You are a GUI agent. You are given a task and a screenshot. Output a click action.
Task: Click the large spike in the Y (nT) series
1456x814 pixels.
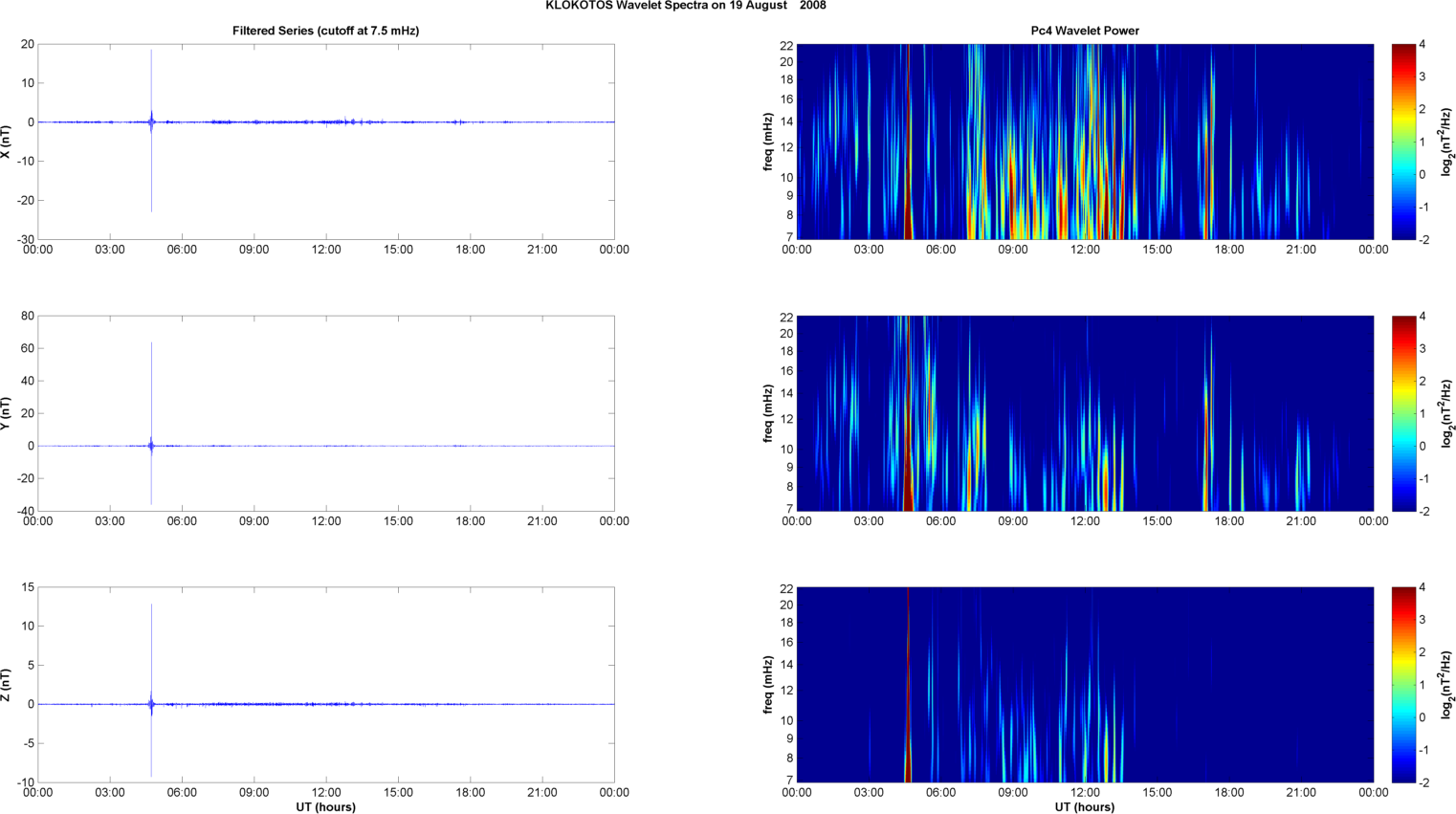(x=151, y=383)
